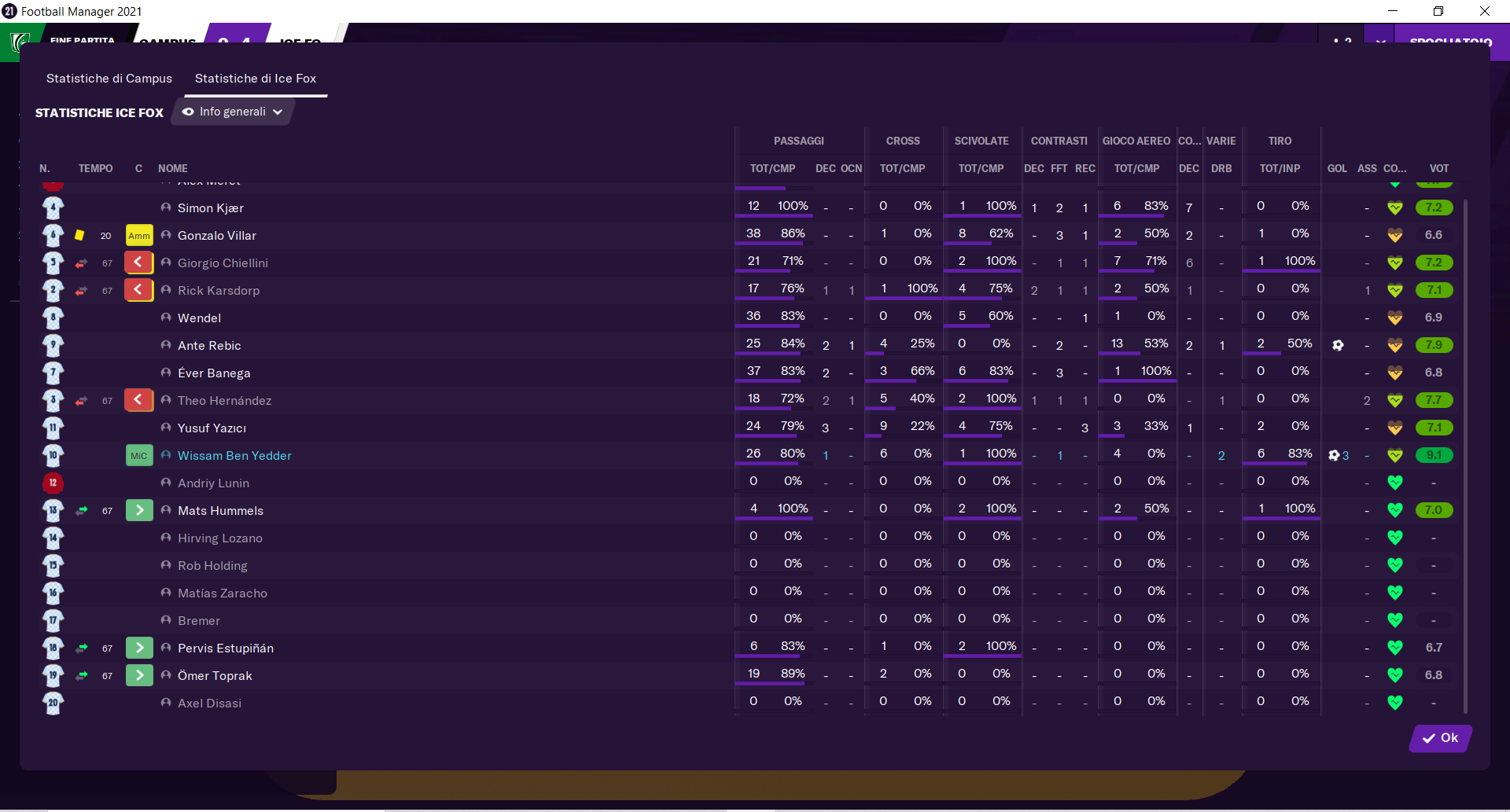
Task: Click Wendel passes value 36
Action: (x=753, y=316)
